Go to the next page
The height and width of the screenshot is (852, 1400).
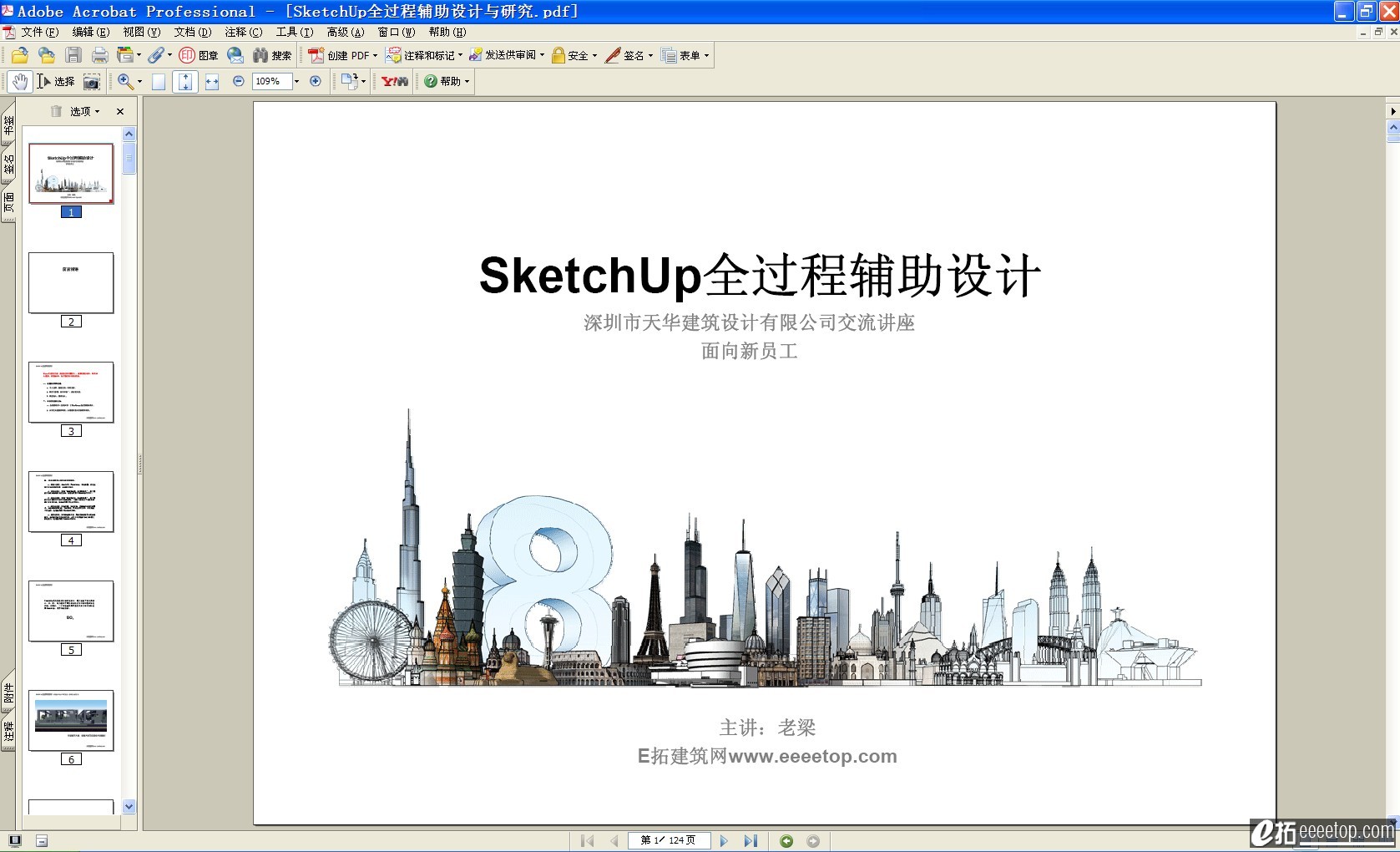pos(724,841)
